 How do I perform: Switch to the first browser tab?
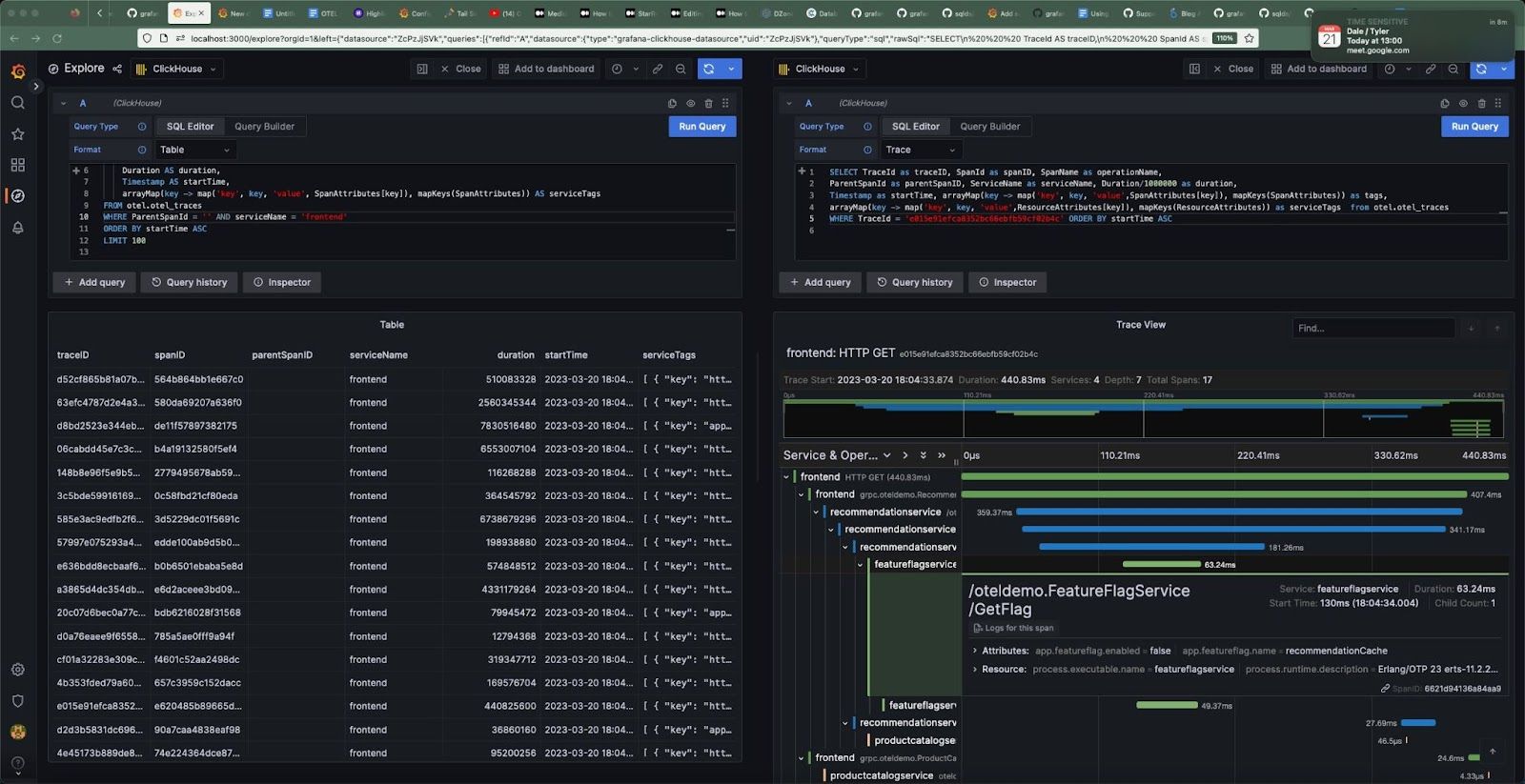tap(141, 13)
